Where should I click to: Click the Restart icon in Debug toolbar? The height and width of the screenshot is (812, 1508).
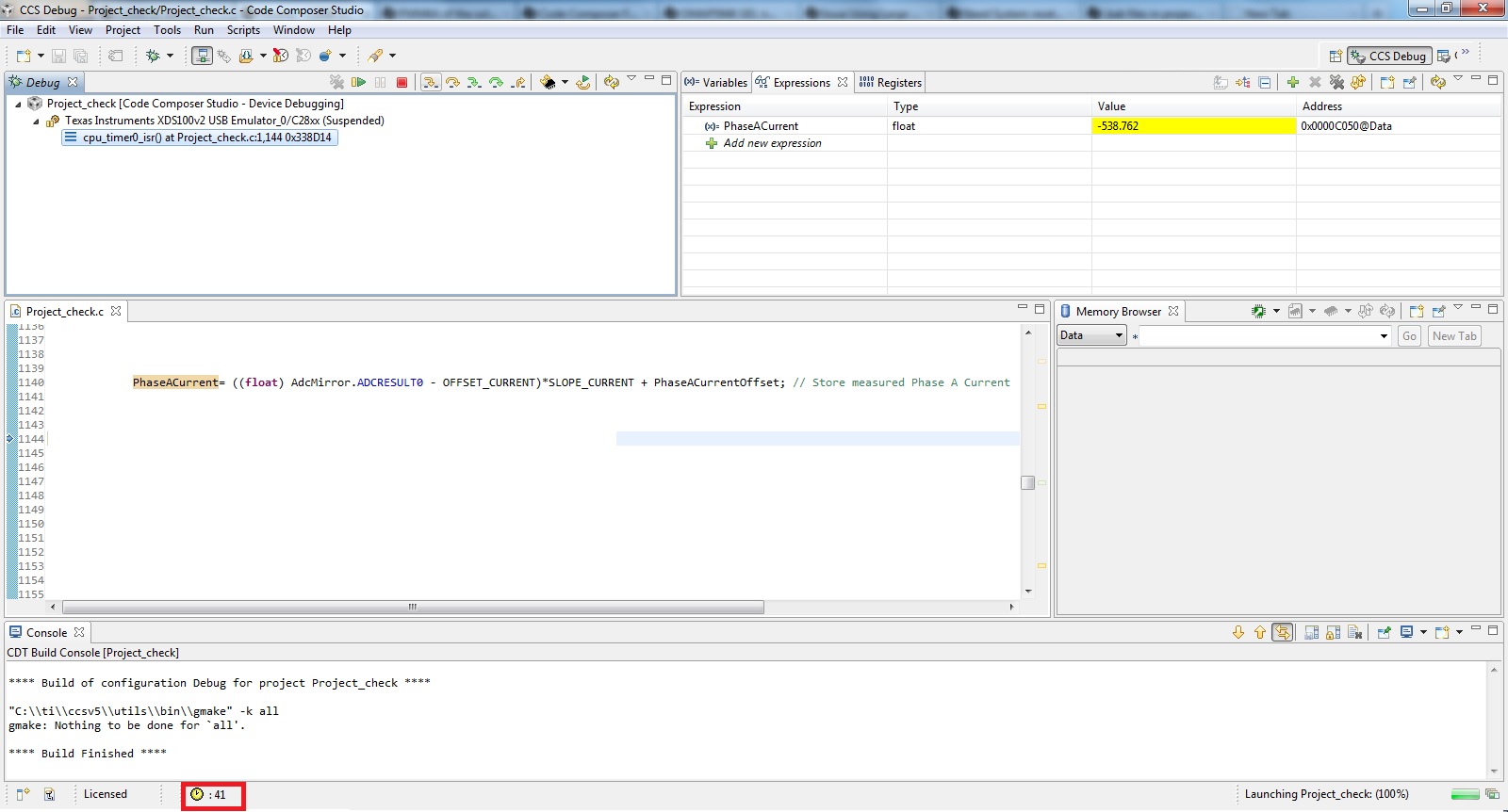click(583, 83)
